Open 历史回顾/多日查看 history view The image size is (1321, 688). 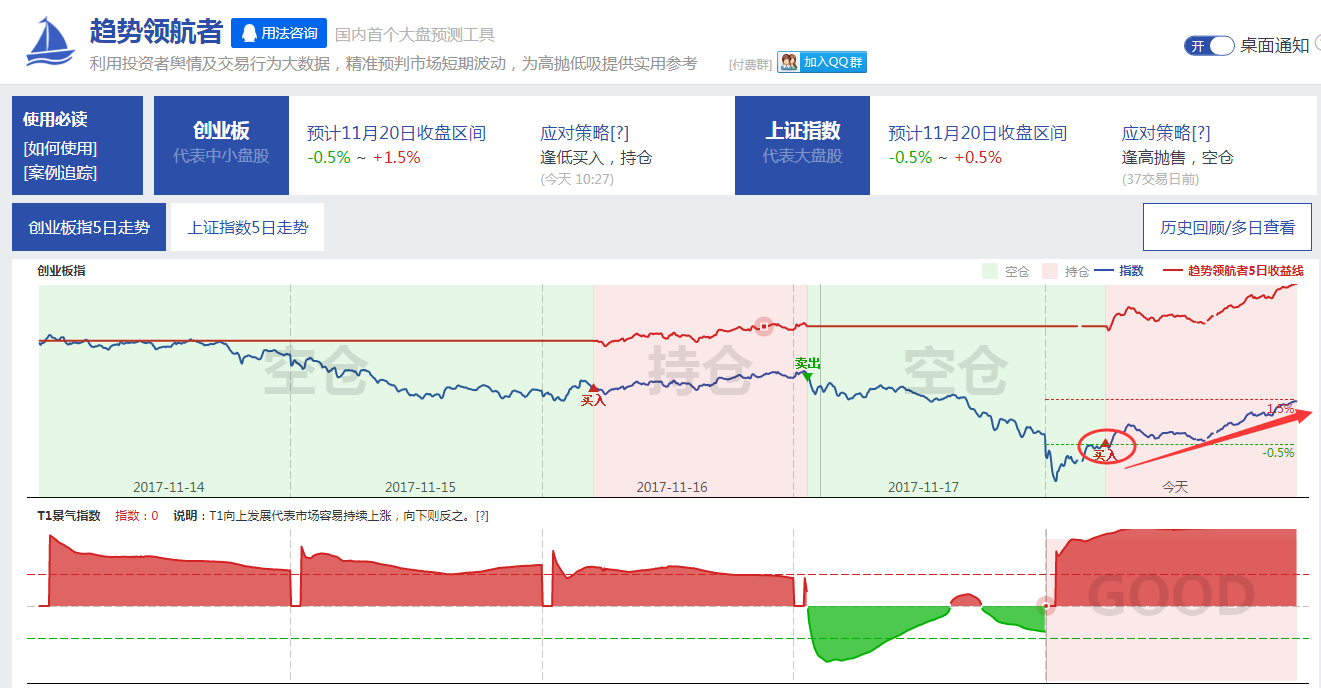1227,227
